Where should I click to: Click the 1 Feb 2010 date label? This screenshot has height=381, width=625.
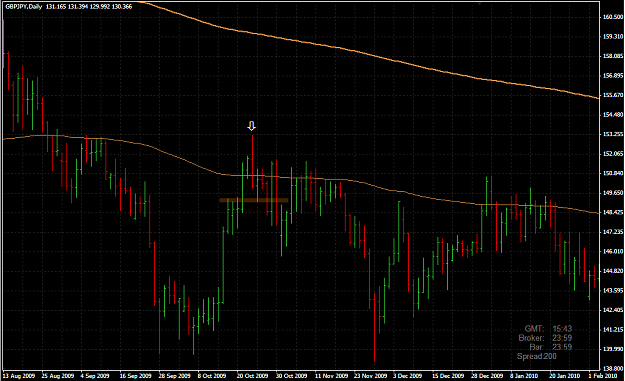pyautogui.click(x=602, y=376)
